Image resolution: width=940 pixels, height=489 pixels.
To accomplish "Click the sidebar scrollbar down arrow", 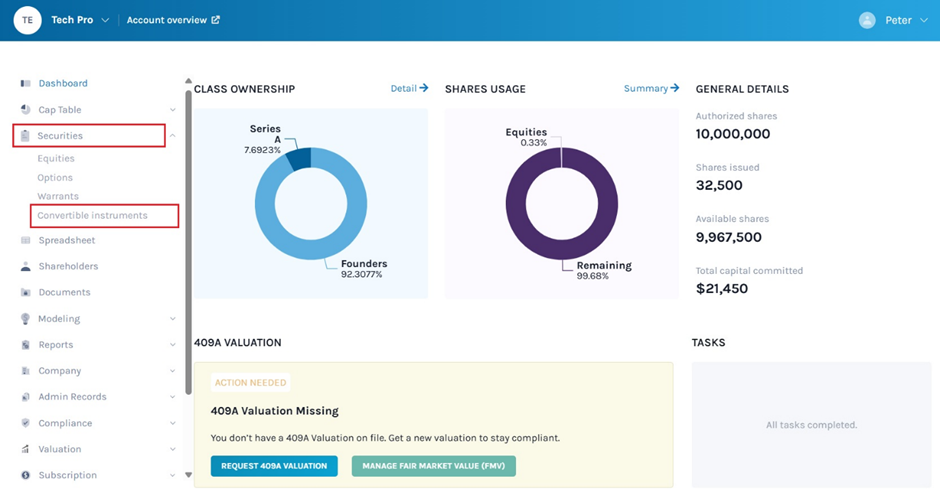I will [x=188, y=475].
